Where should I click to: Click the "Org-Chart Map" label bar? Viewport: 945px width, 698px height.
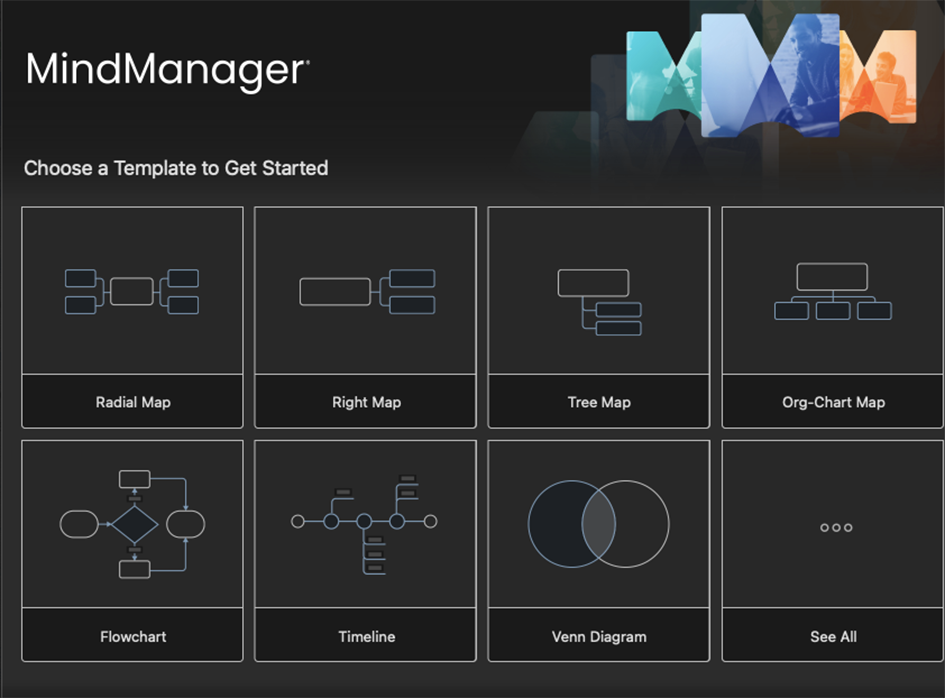pyautogui.click(x=834, y=401)
